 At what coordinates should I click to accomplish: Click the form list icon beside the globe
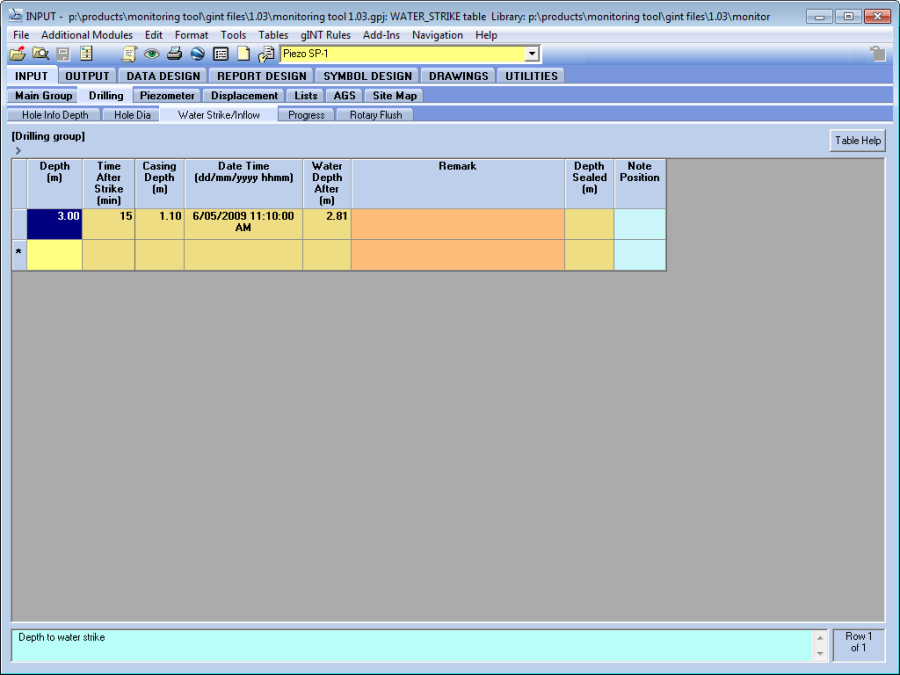click(x=220, y=54)
